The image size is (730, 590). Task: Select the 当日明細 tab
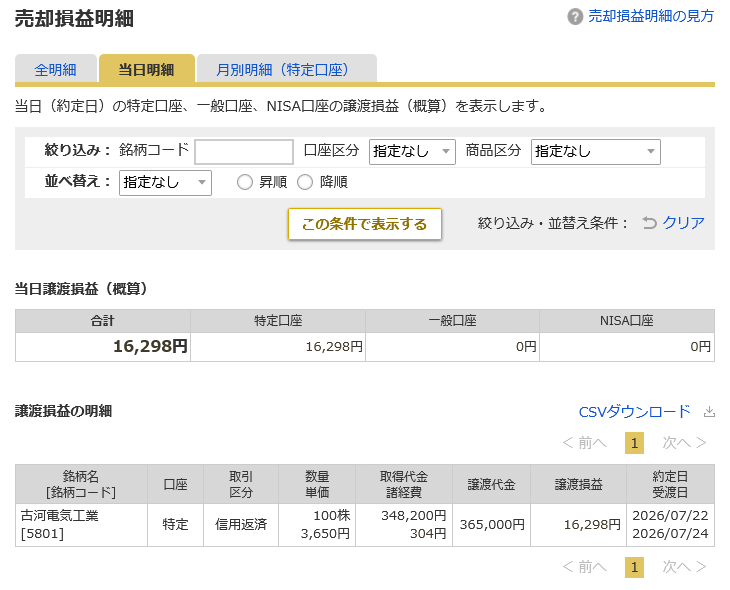(x=146, y=70)
